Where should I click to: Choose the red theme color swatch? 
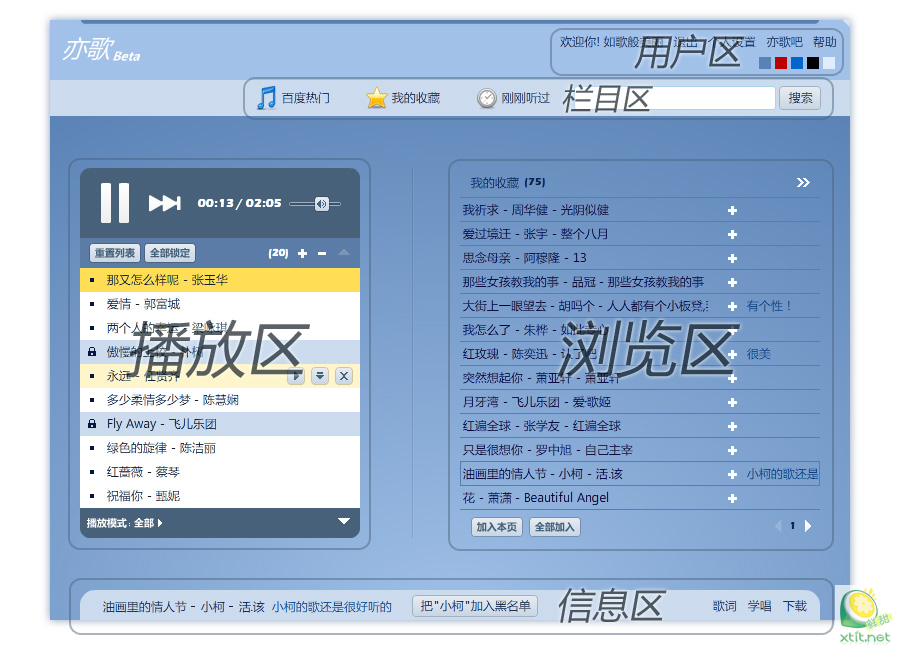pyautogui.click(x=781, y=63)
